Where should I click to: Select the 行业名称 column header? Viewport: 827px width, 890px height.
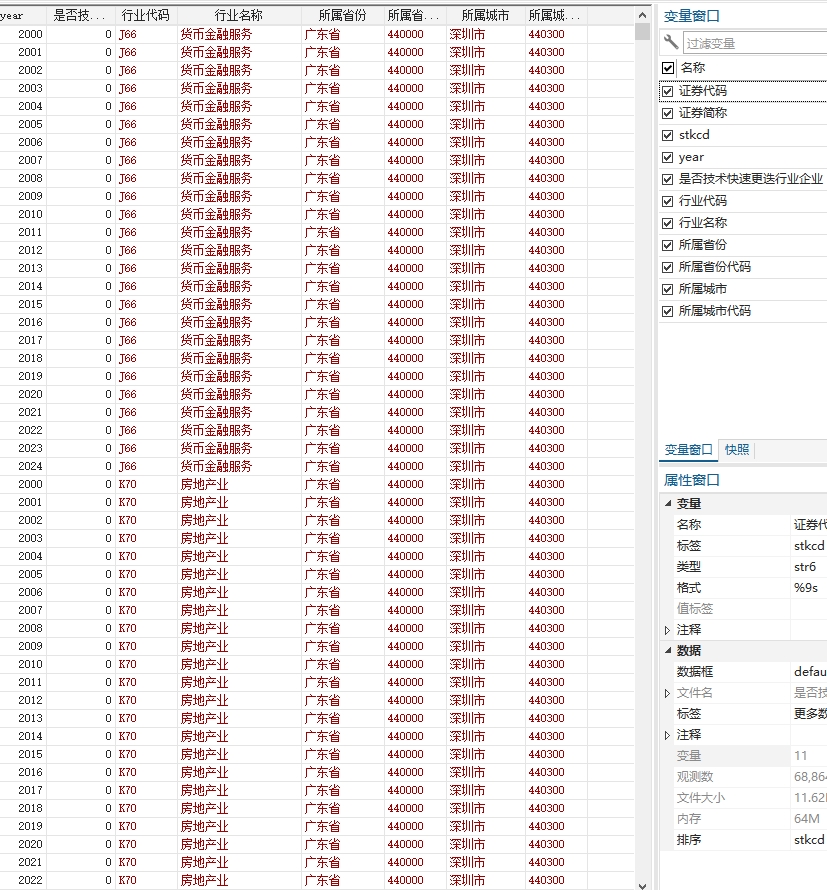tap(238, 16)
